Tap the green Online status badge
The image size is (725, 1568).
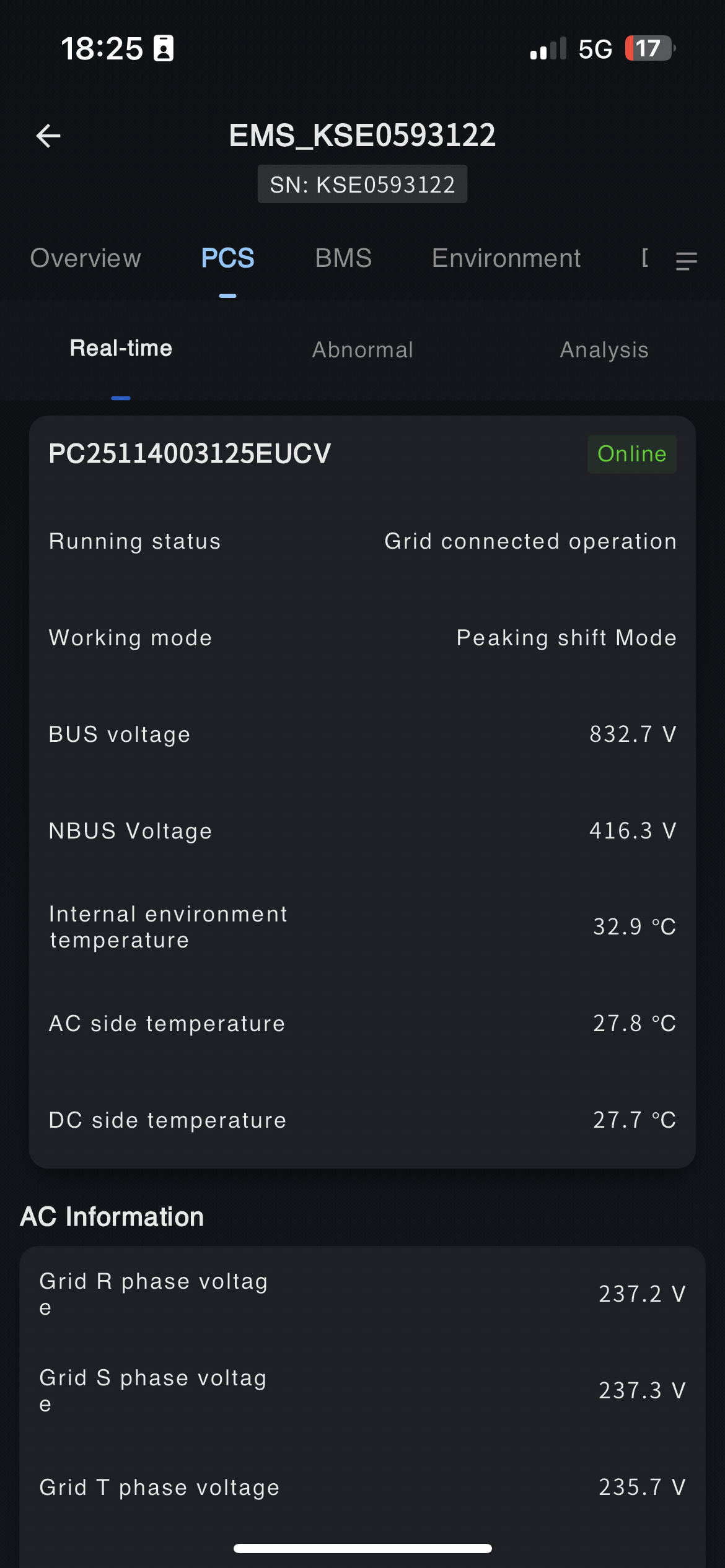[631, 454]
